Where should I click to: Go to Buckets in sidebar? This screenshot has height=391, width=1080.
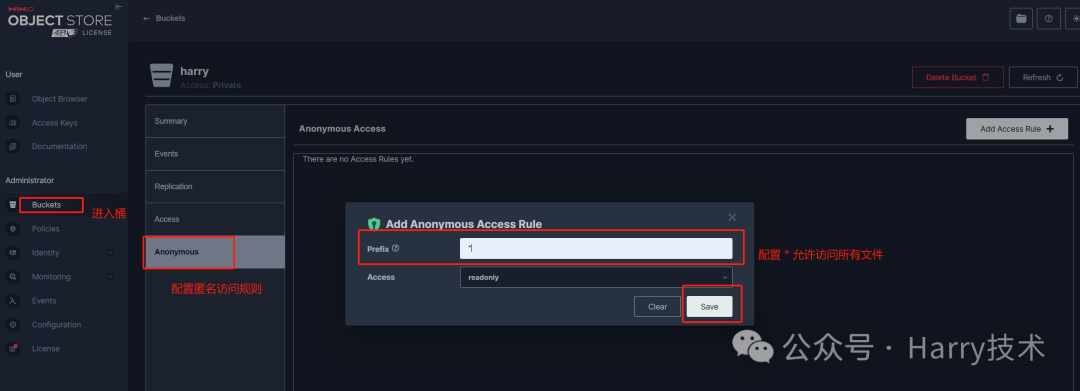(46, 205)
